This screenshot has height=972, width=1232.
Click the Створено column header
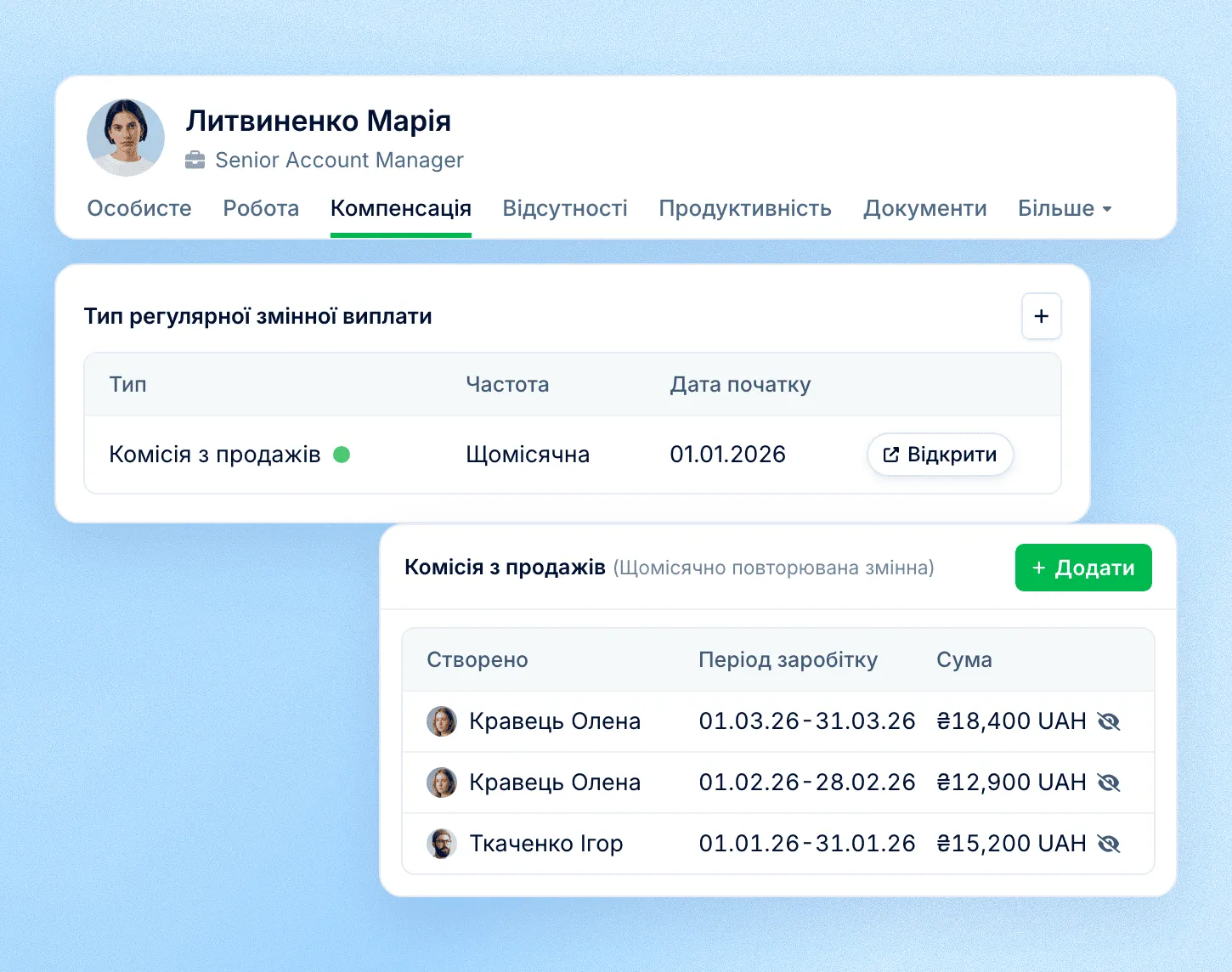(x=478, y=660)
